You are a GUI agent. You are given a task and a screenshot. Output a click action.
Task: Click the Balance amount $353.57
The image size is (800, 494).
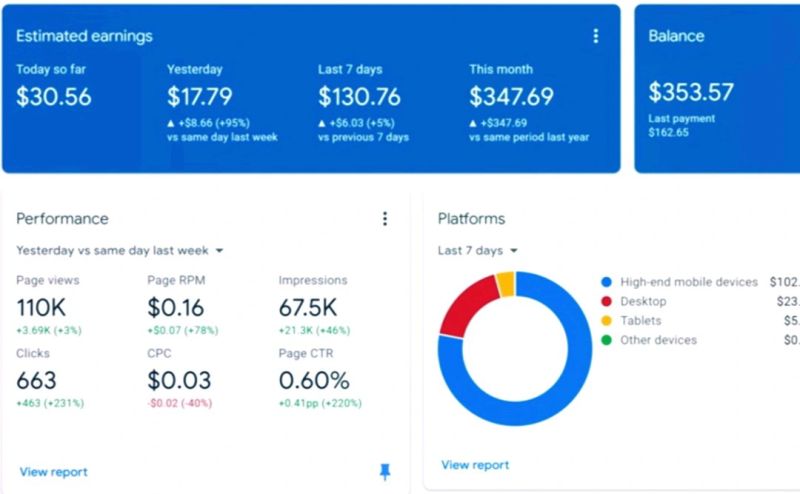[x=691, y=93]
